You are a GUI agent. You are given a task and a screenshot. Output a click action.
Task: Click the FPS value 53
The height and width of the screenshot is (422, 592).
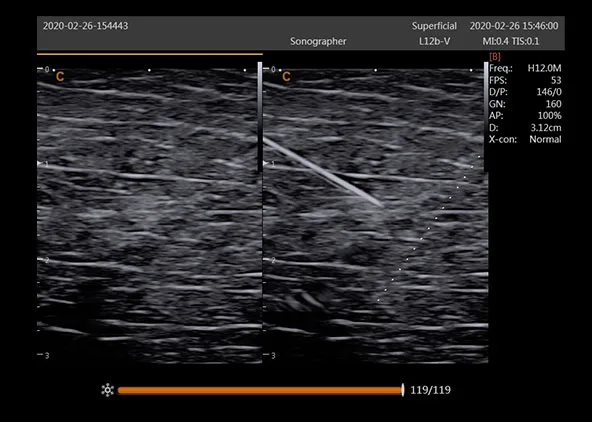point(556,80)
